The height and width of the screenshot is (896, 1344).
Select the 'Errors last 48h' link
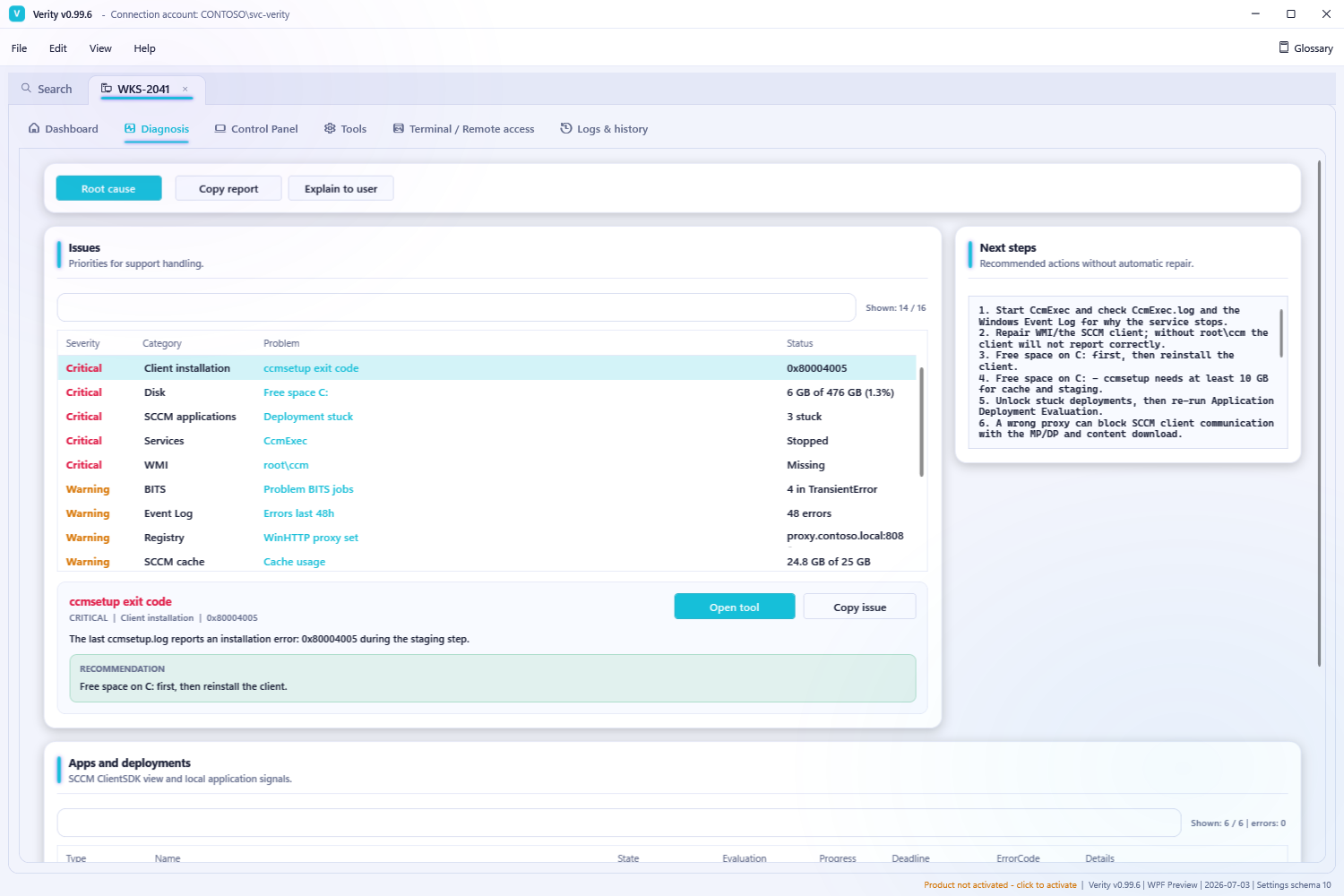tap(298, 513)
